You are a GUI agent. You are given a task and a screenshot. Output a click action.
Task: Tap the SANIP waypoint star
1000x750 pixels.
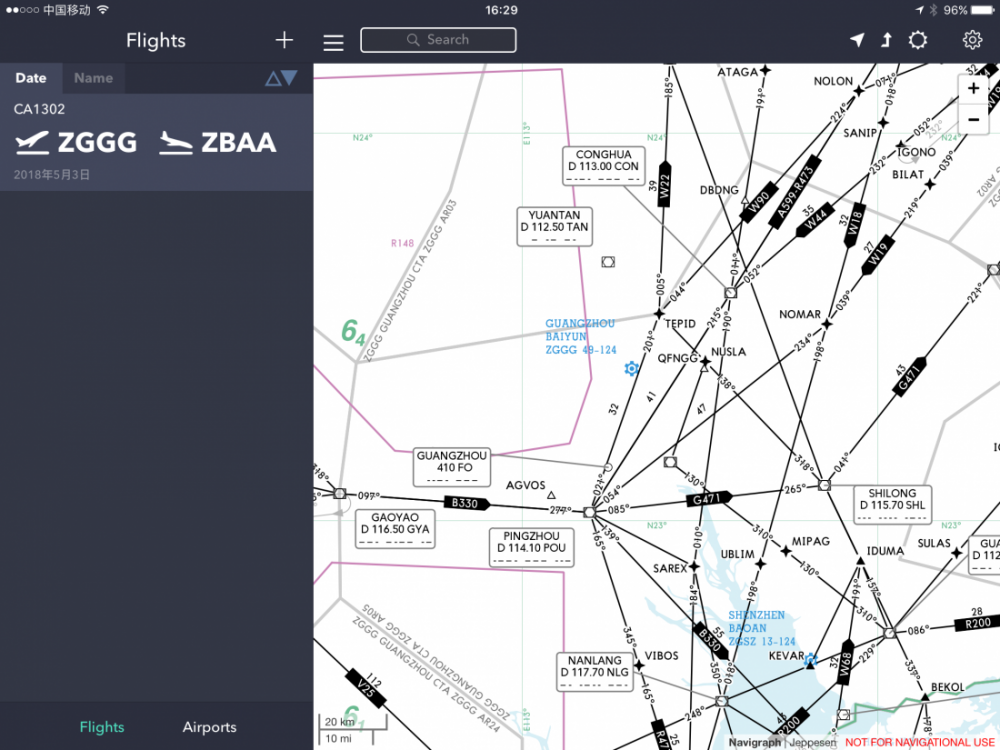tap(883, 122)
